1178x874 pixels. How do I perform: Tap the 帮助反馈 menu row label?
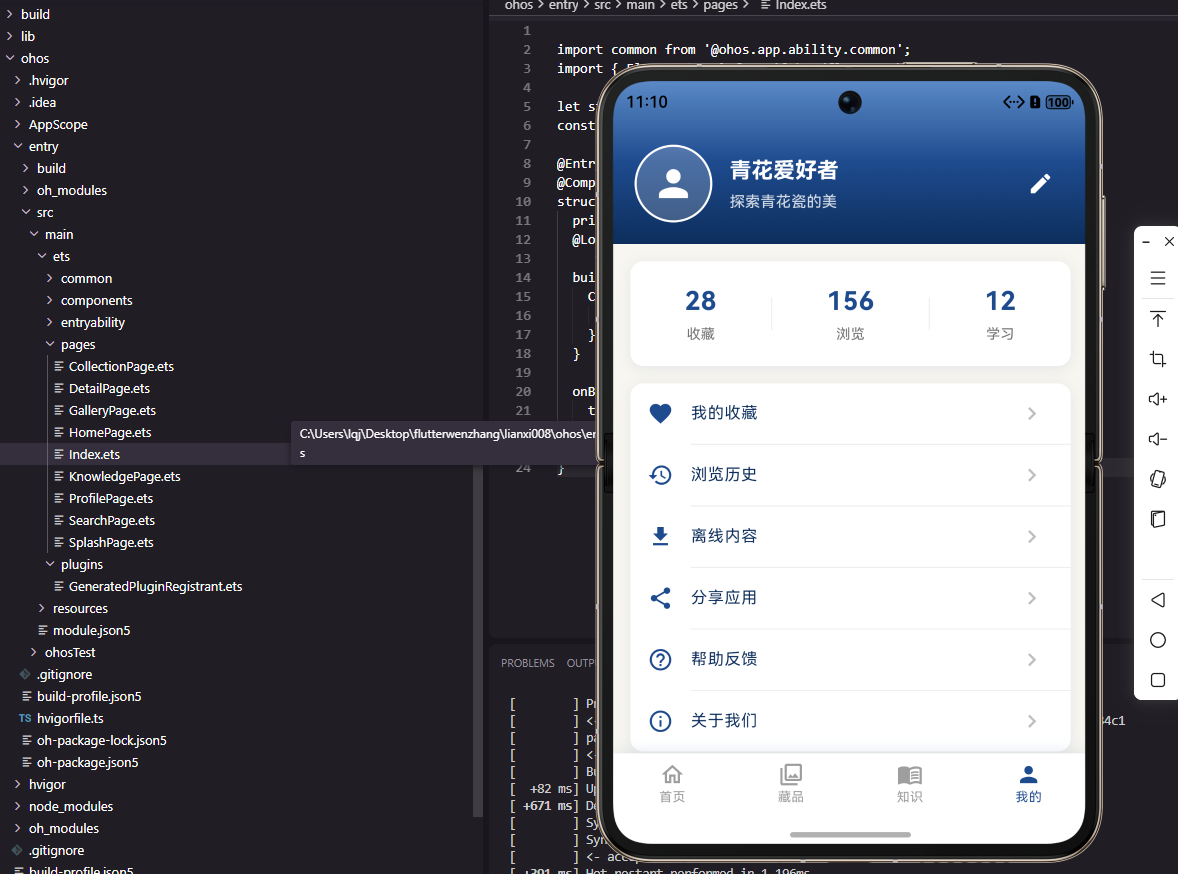click(x=723, y=659)
